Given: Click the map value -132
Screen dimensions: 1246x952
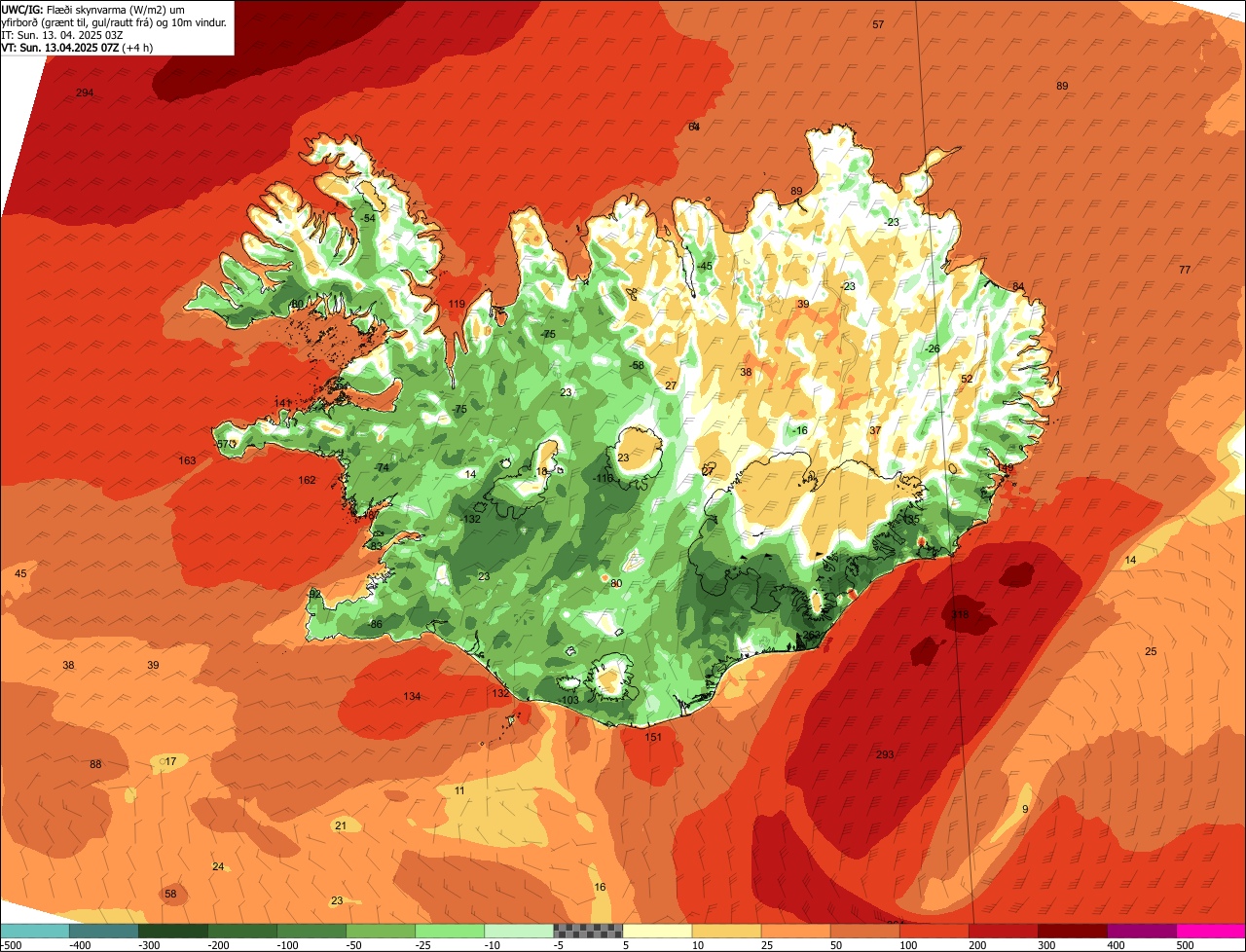Looking at the screenshot, I should coord(470,520).
